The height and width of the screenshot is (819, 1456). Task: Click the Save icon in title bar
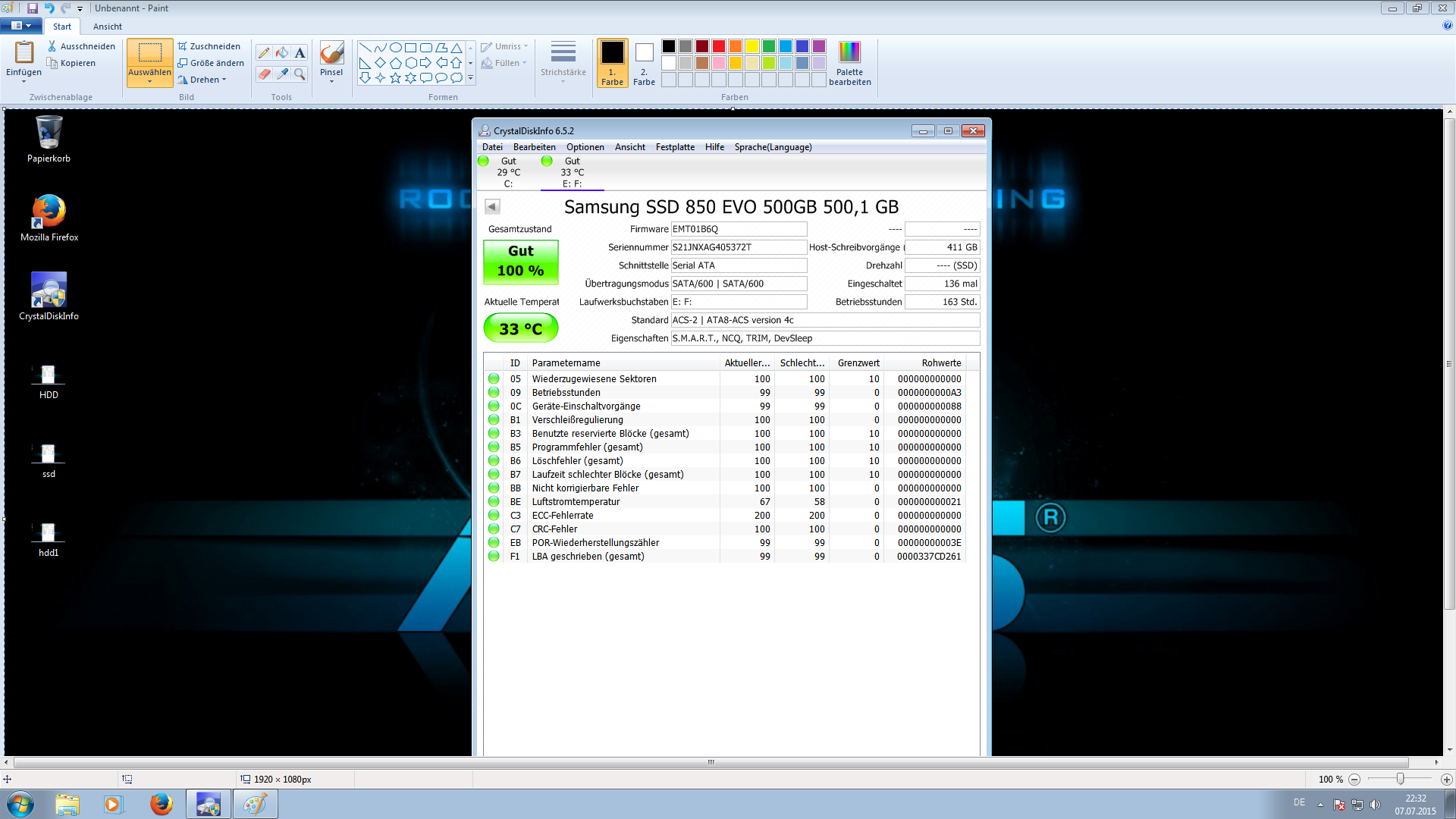33,8
